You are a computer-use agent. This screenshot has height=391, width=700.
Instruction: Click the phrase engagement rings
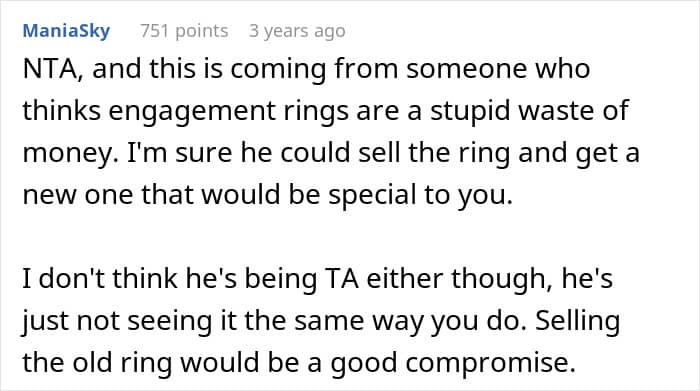pos(229,111)
